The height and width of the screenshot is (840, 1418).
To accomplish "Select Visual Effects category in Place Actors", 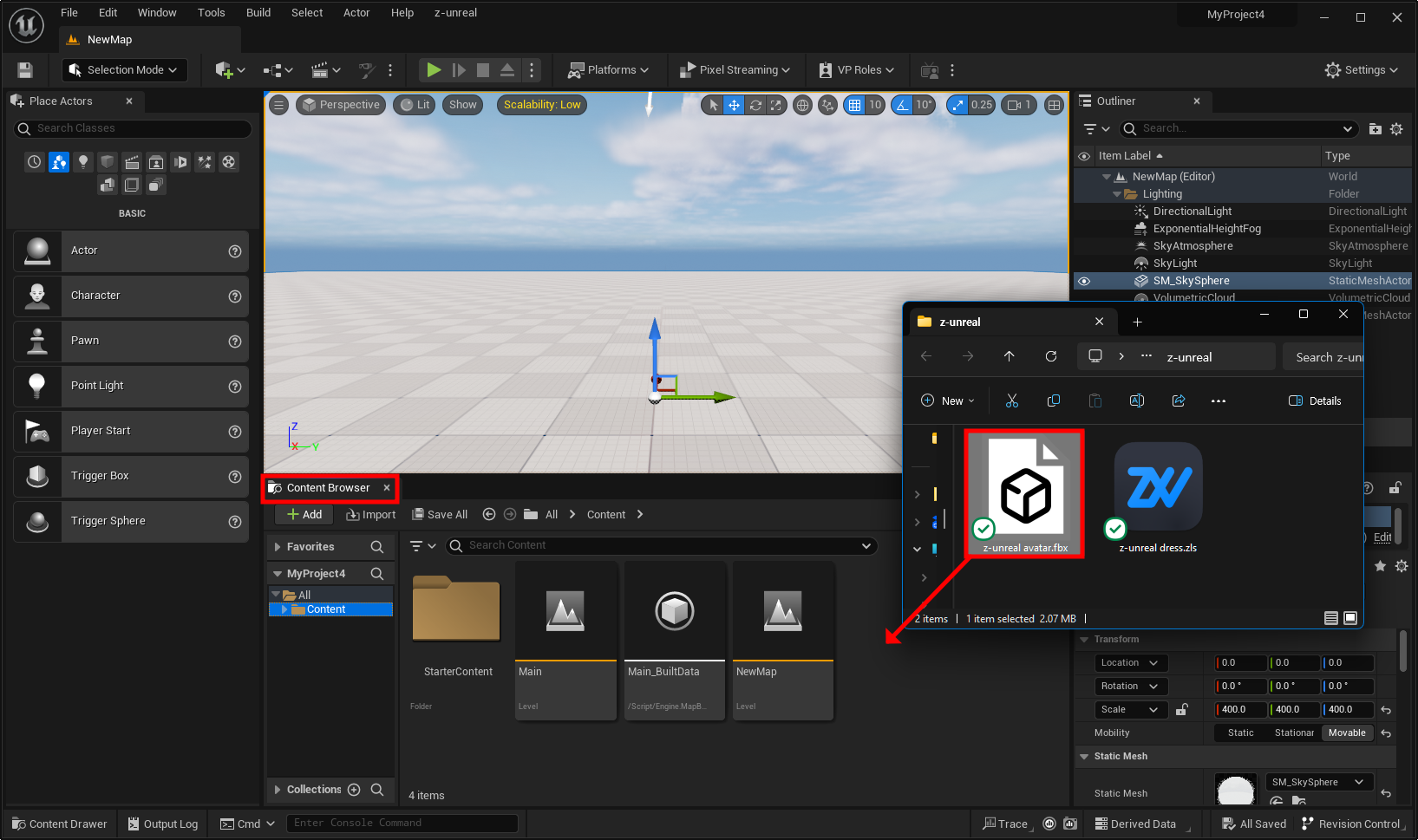I will [x=205, y=162].
